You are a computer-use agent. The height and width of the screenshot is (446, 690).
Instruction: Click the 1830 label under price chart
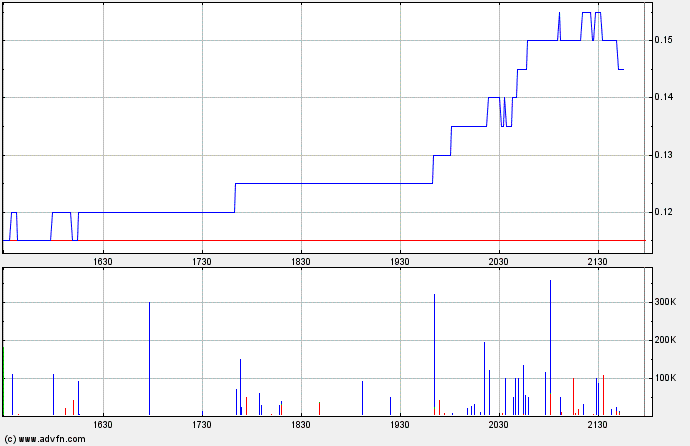tap(301, 262)
